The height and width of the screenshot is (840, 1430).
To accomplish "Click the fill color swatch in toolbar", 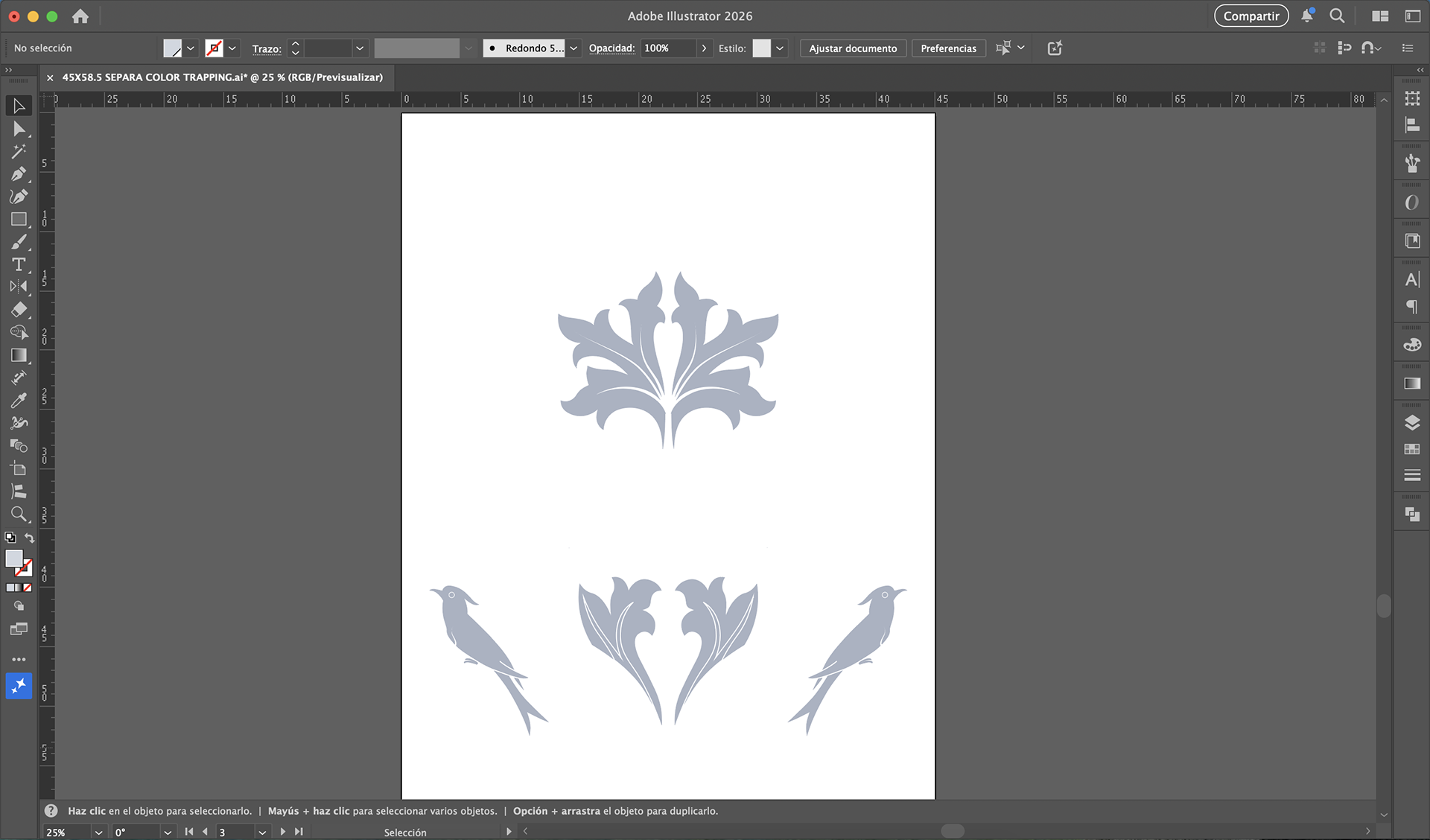I will (x=13, y=559).
